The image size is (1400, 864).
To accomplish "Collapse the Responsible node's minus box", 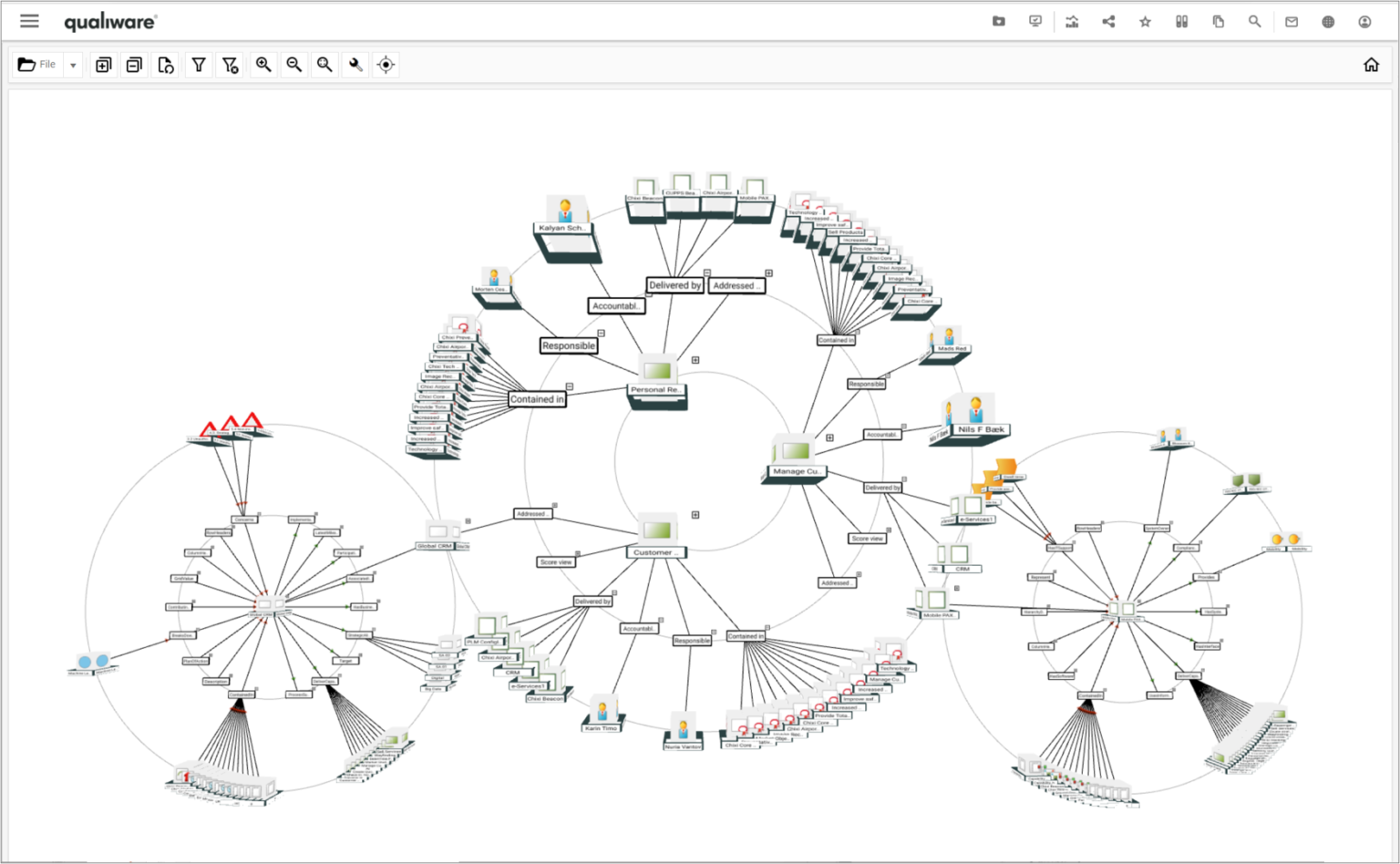I will (602, 334).
